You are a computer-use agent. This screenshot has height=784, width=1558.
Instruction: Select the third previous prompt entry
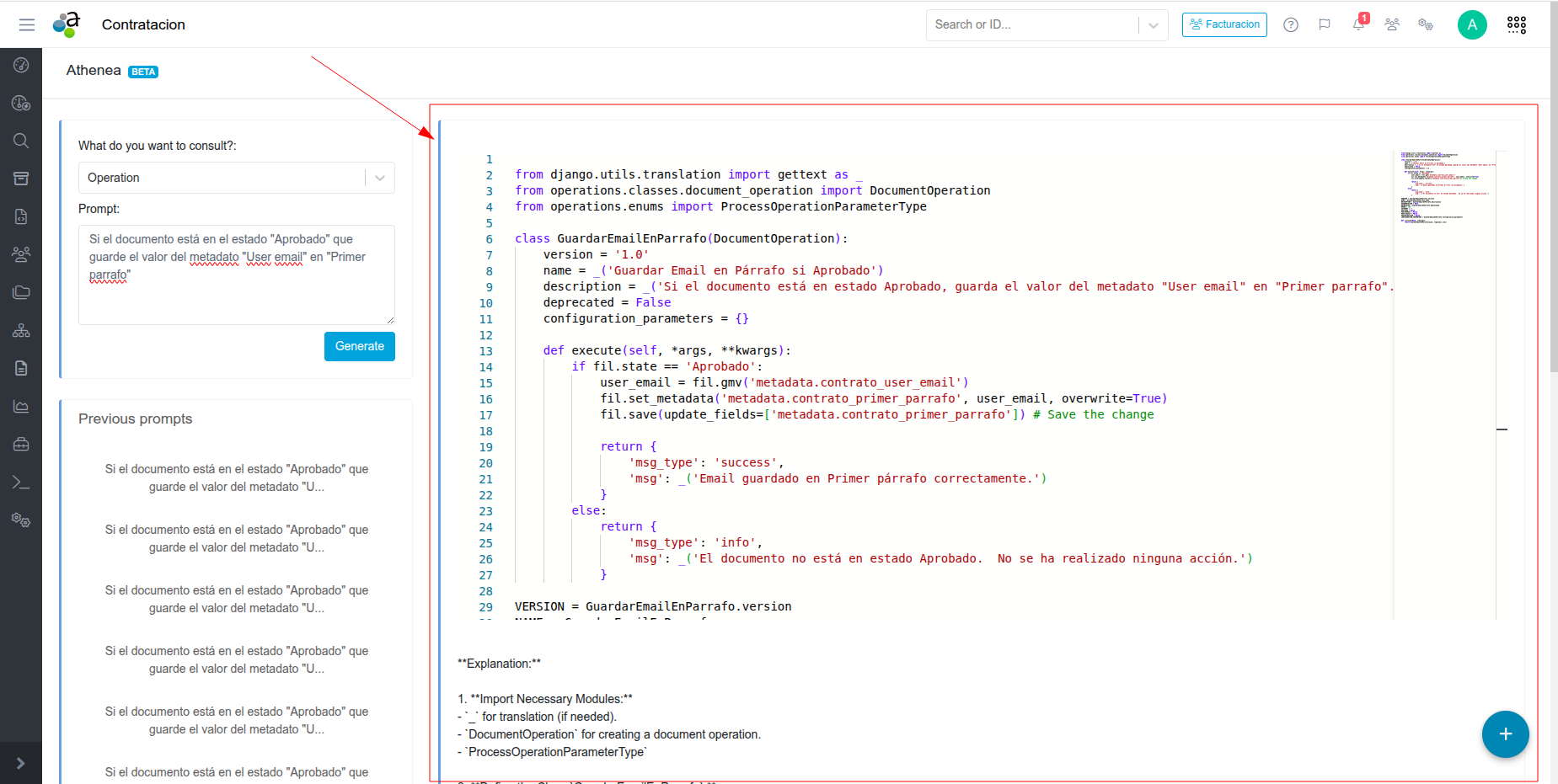click(236, 599)
